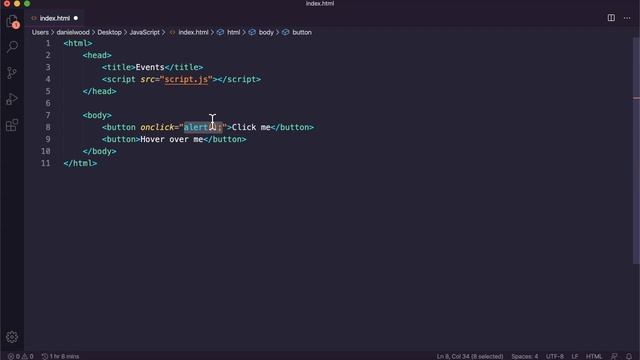Screen dimensions: 640x360
Task: Click the src attribute on line 4
Action: [147, 79]
